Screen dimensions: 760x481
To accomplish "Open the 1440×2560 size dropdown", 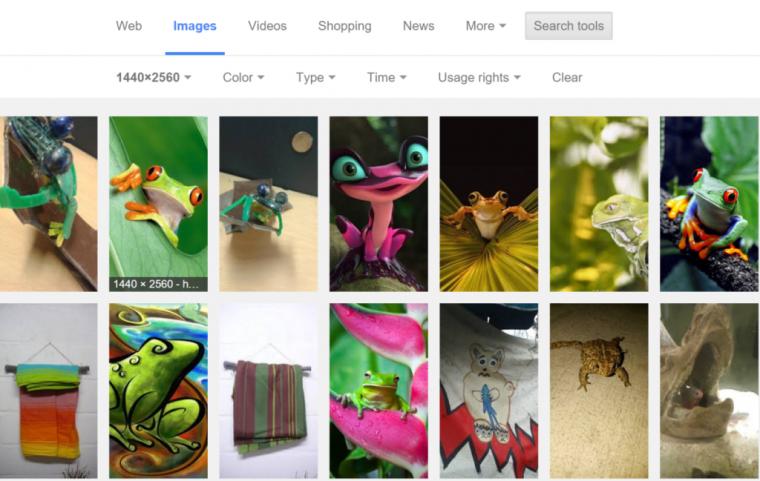I will click(153, 78).
